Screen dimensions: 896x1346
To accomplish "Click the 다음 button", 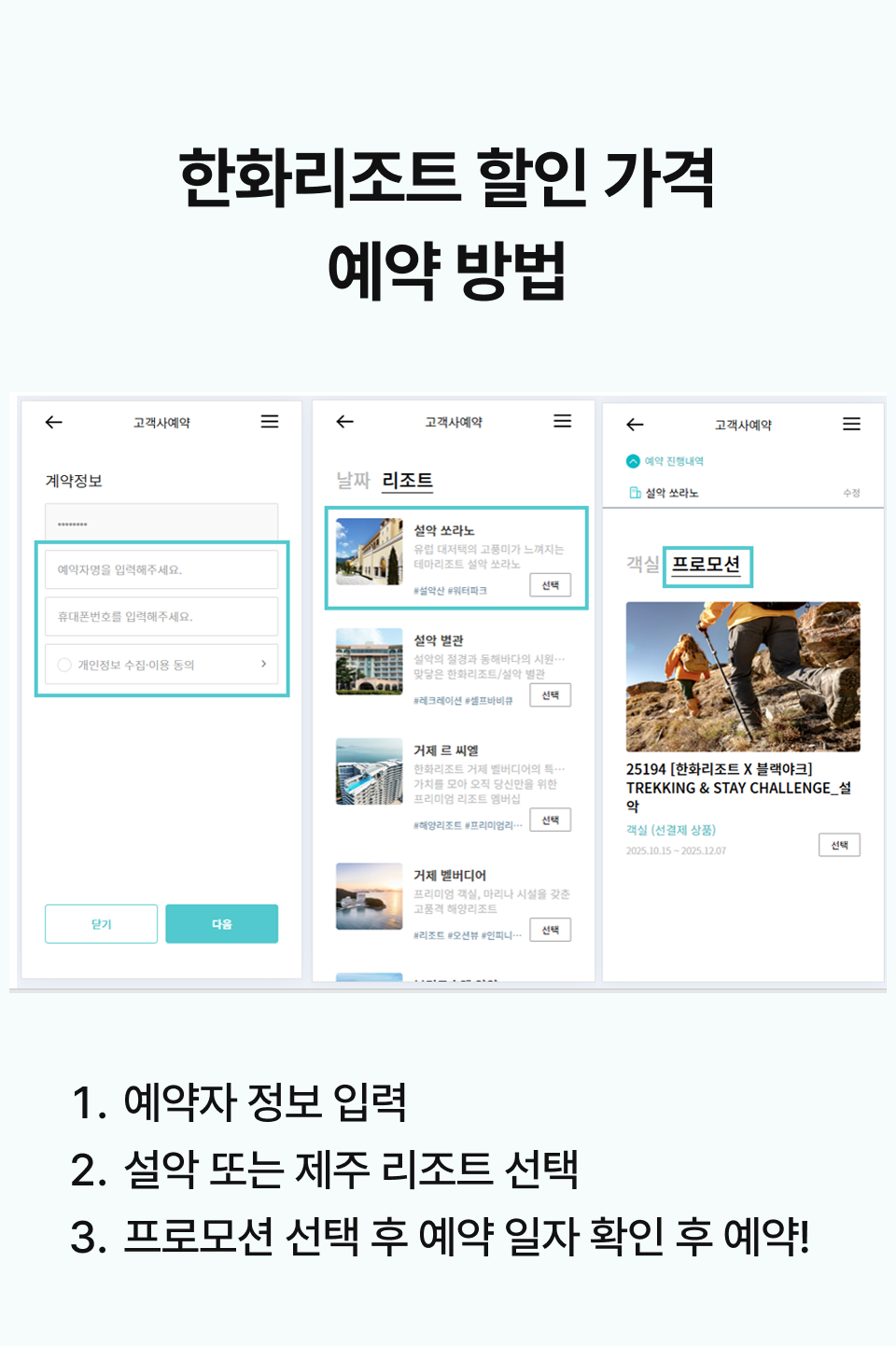I will point(222,924).
